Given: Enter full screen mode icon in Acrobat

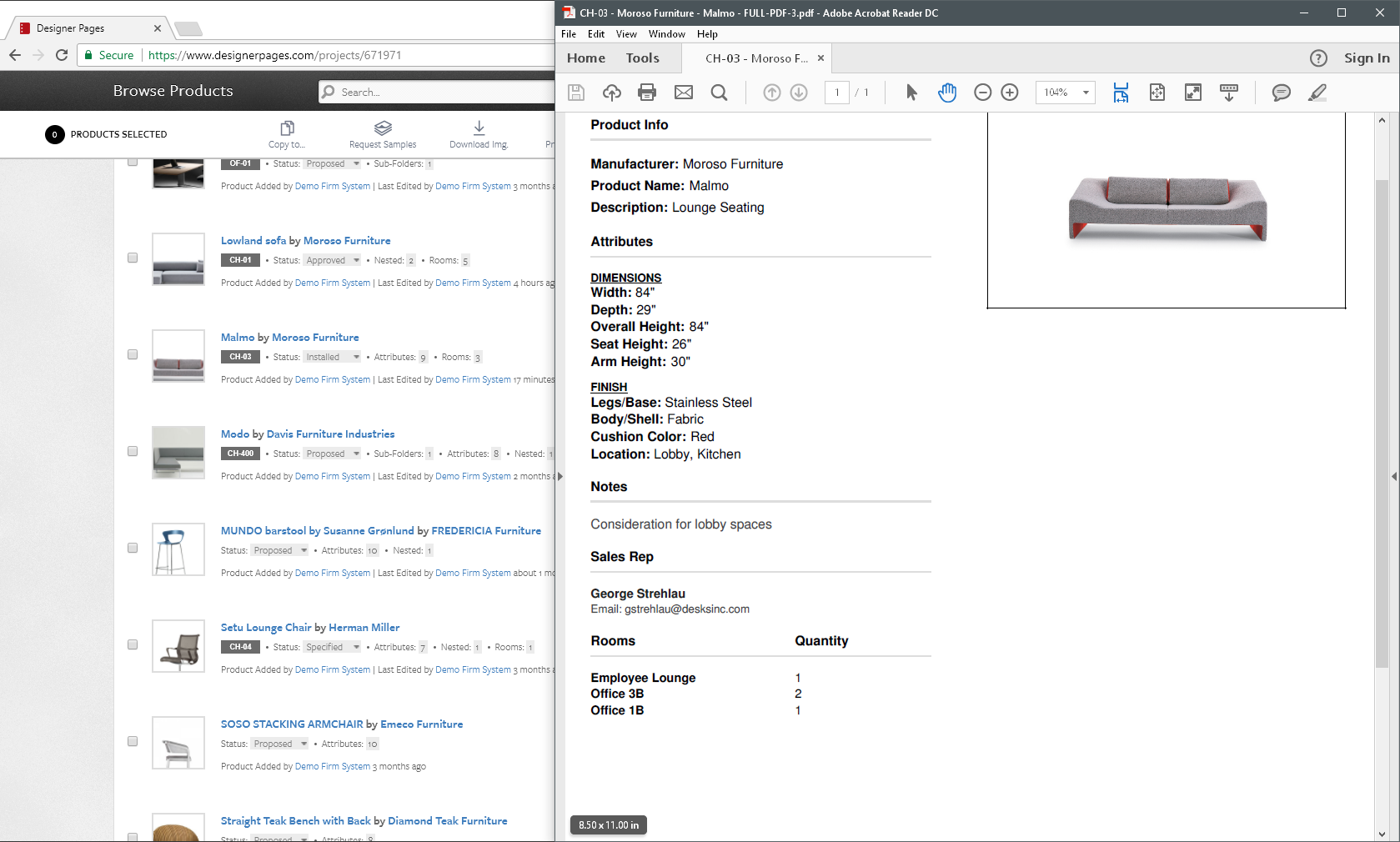Looking at the screenshot, I should [x=1193, y=93].
